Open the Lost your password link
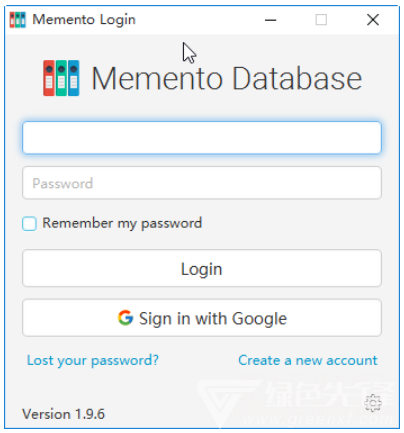404x433 pixels. click(x=93, y=361)
